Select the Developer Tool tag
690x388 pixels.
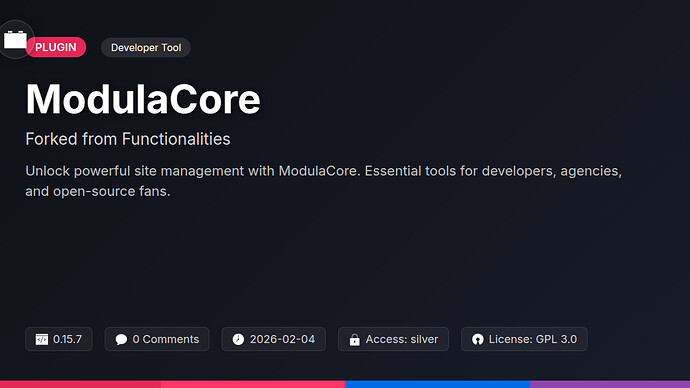tap(146, 48)
